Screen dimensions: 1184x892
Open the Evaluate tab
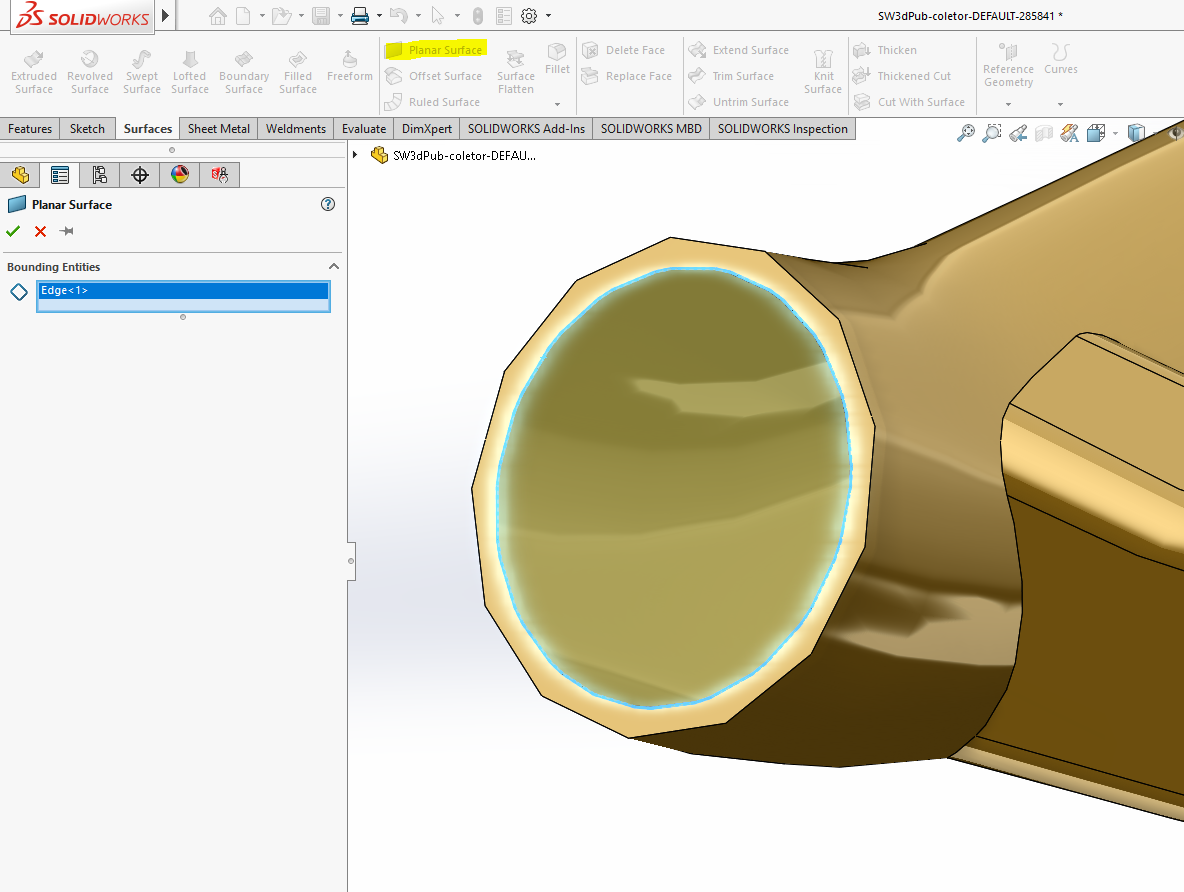coord(363,129)
